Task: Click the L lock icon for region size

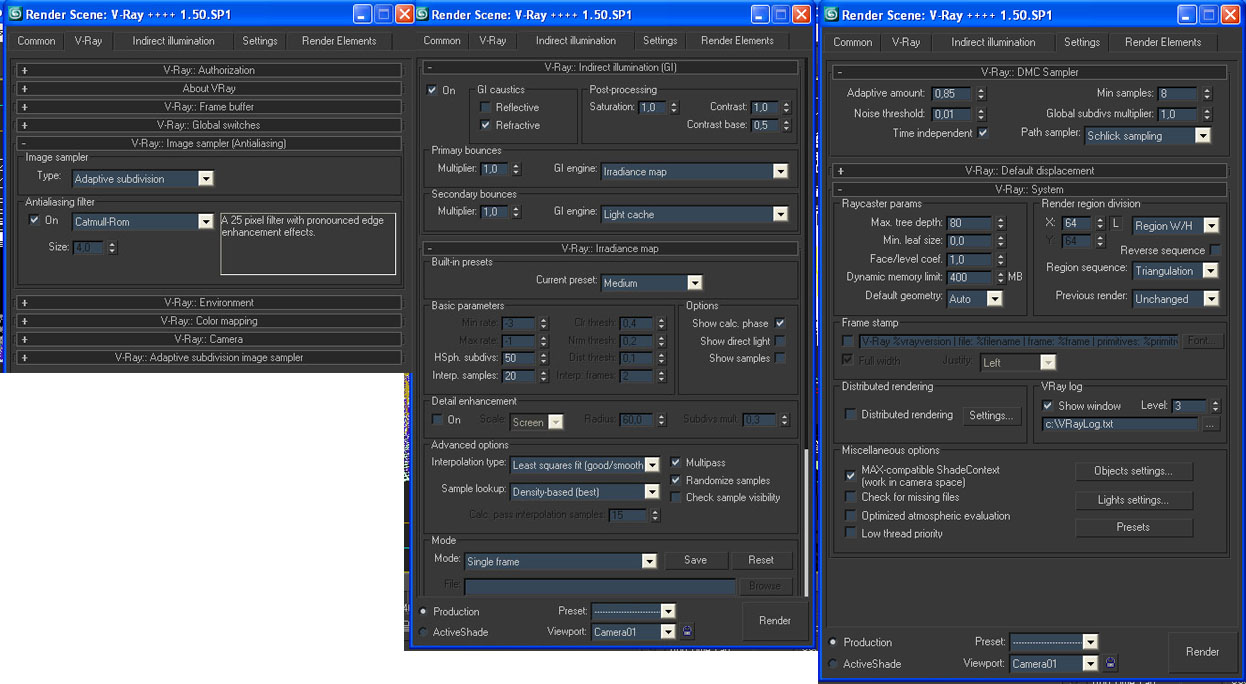Action: click(1116, 225)
